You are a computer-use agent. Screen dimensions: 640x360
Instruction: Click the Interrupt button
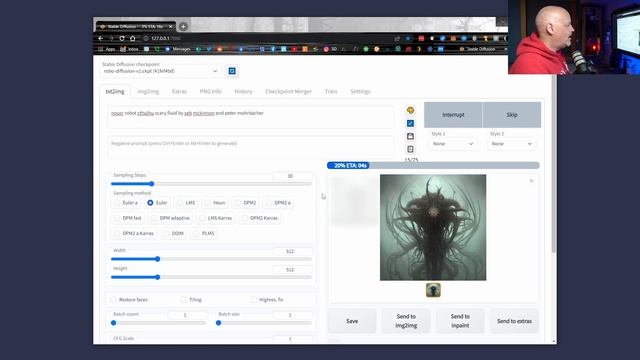[x=453, y=115]
